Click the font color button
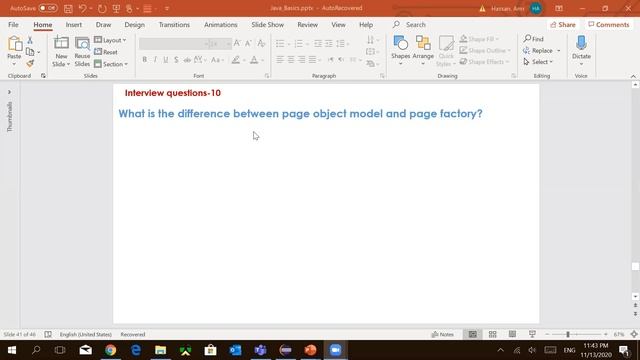Image resolution: width=640 pixels, height=360 pixels. (x=254, y=60)
